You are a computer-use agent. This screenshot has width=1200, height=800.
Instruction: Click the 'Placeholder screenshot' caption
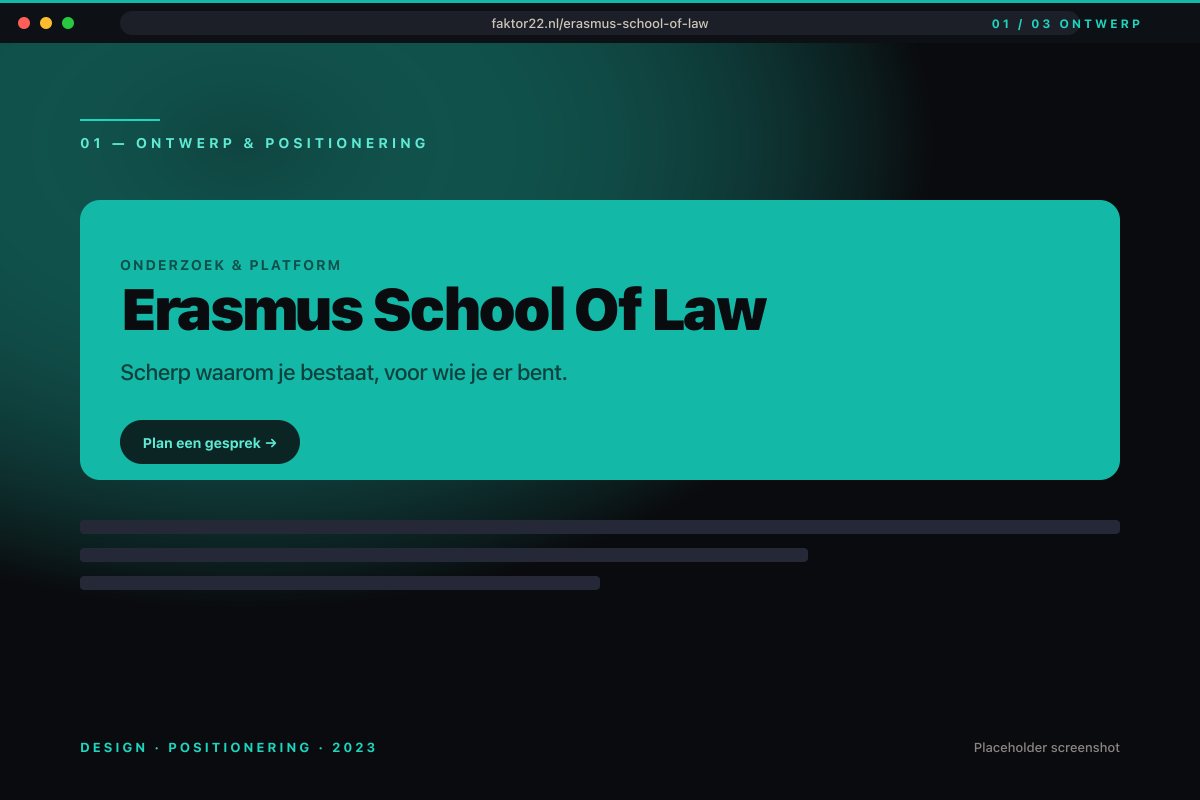coord(1047,747)
